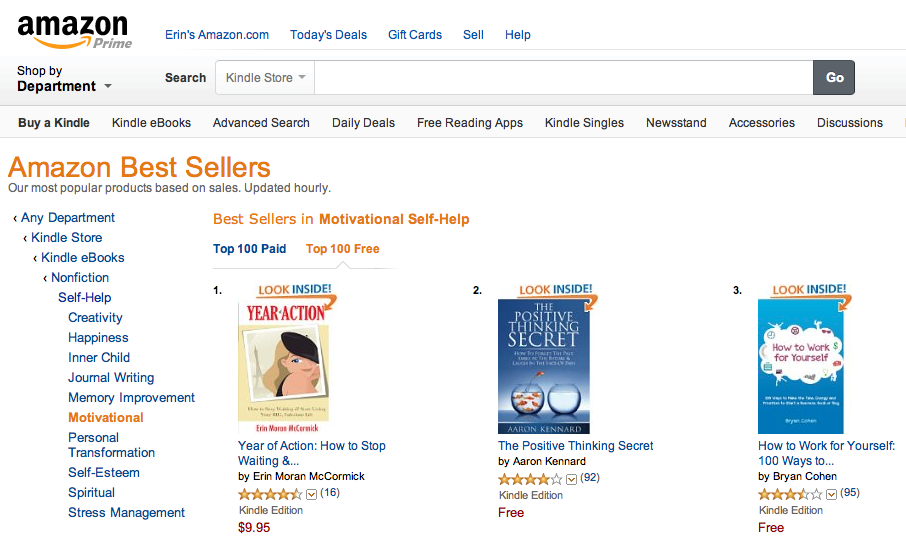Select the Top 100 Free tab
This screenshot has height=536, width=906.
coord(343,249)
